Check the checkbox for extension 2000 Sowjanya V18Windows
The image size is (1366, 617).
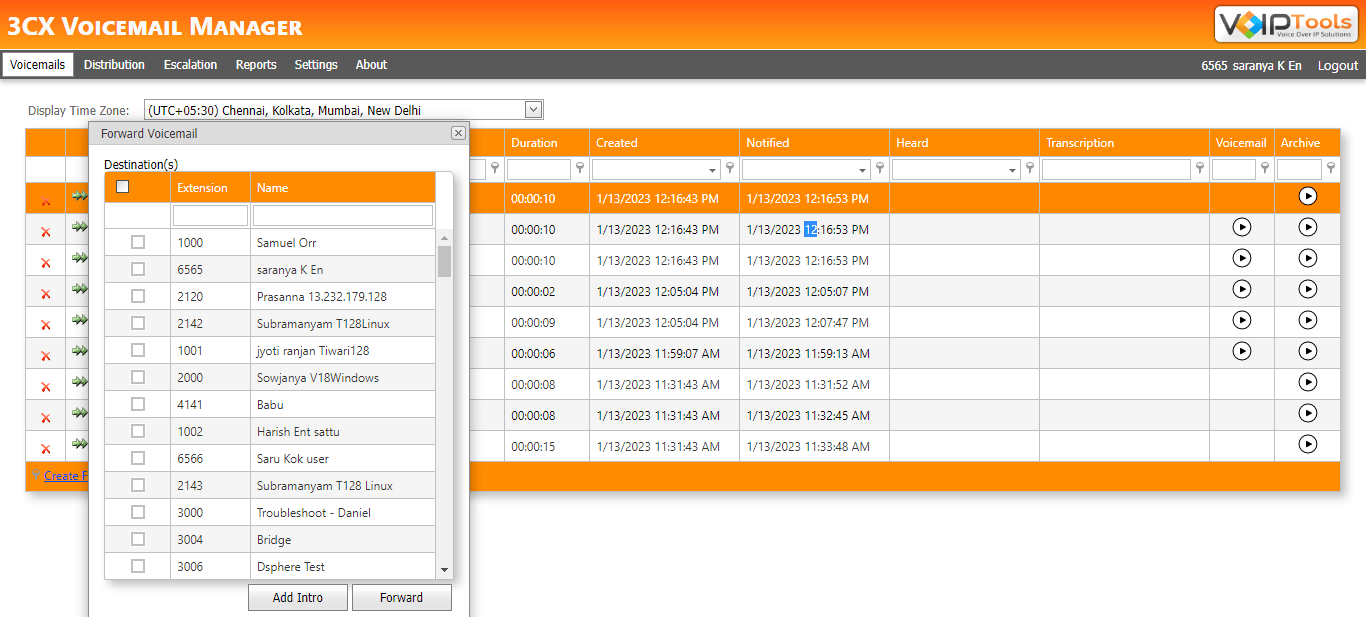click(x=137, y=377)
